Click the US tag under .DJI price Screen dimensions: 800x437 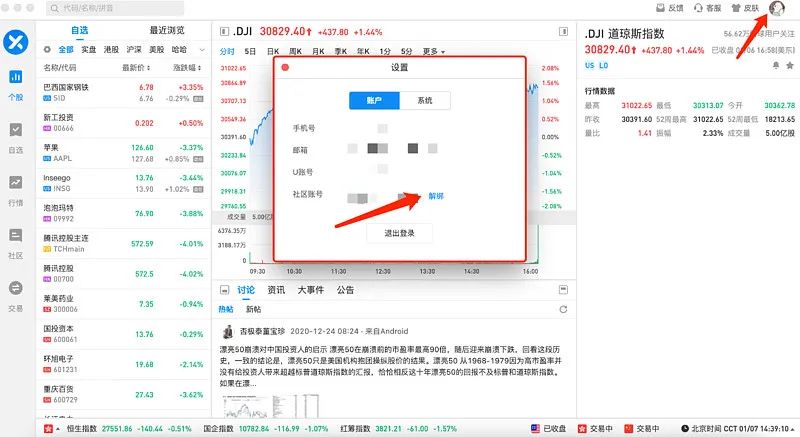click(x=590, y=65)
